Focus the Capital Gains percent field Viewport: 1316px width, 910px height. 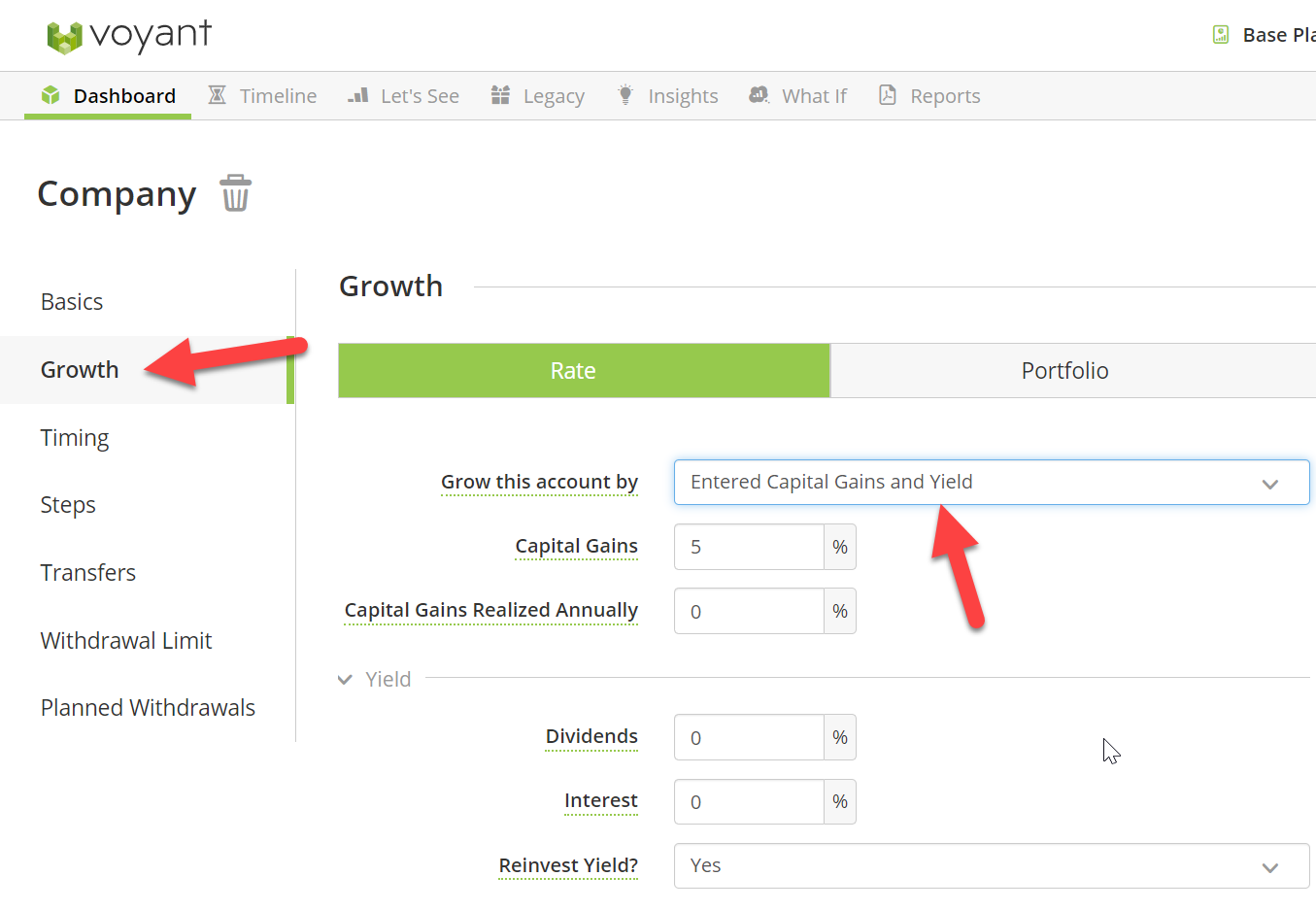(x=749, y=547)
